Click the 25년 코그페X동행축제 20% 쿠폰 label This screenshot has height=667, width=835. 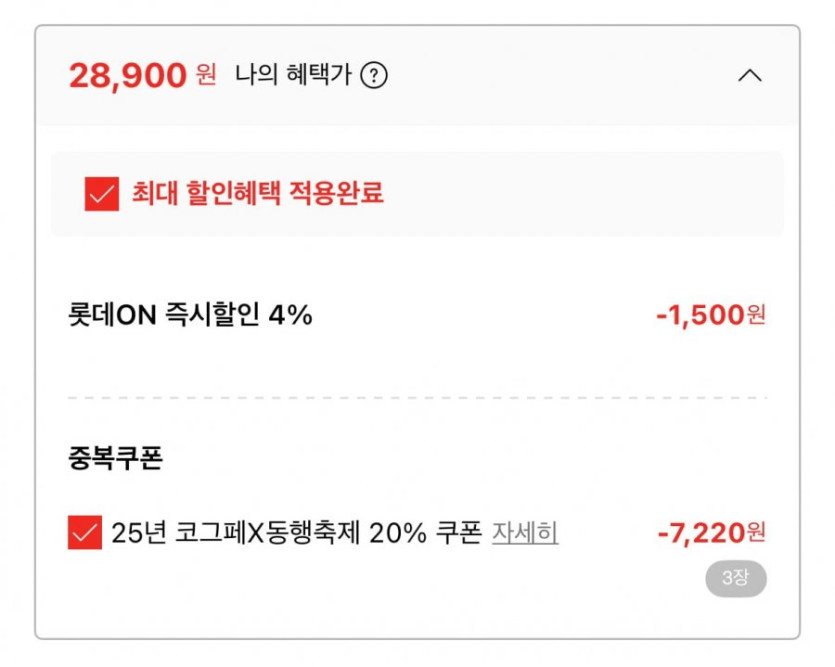pyautogui.click(x=297, y=533)
